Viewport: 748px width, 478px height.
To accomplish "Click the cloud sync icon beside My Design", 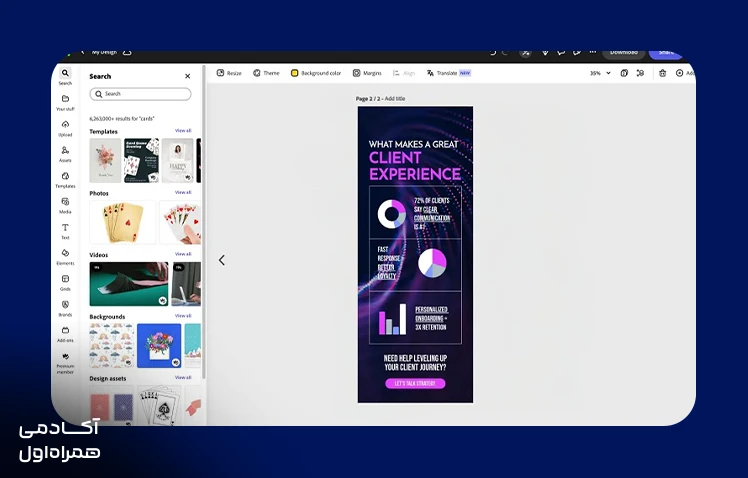I will (x=127, y=52).
